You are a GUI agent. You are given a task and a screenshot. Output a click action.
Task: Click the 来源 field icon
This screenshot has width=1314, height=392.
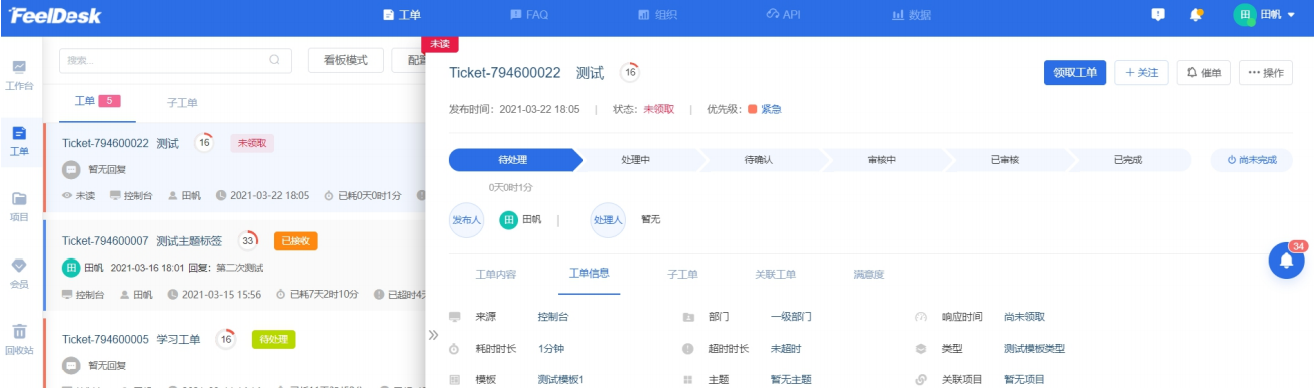(454, 317)
